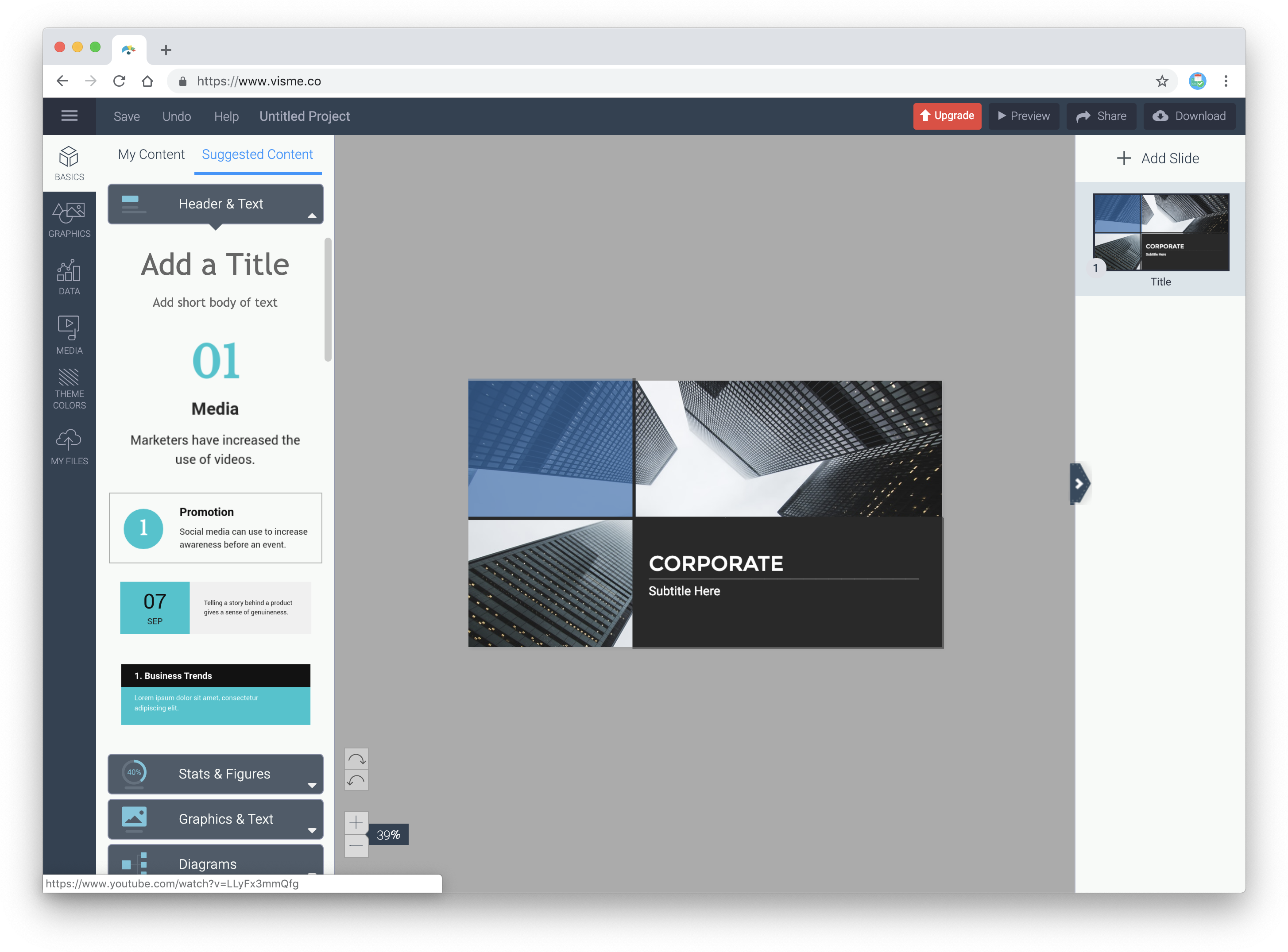Image resolution: width=1288 pixels, height=952 pixels.
Task: Switch to Suggested Content tab
Action: click(257, 154)
